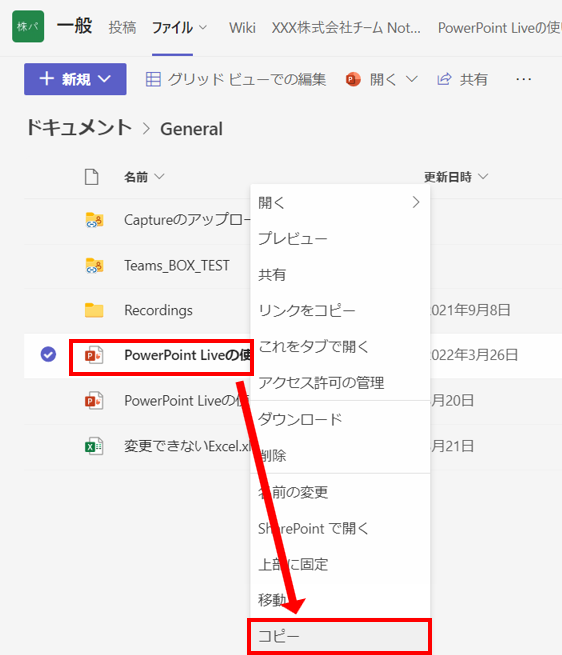Click the Recordings folder icon

(94, 310)
